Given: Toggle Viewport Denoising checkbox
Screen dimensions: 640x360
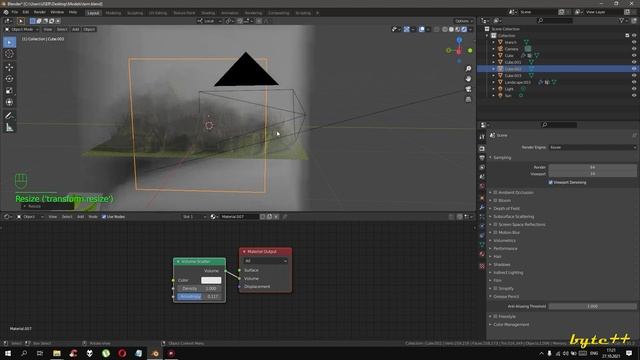Looking at the screenshot, I should [551, 182].
